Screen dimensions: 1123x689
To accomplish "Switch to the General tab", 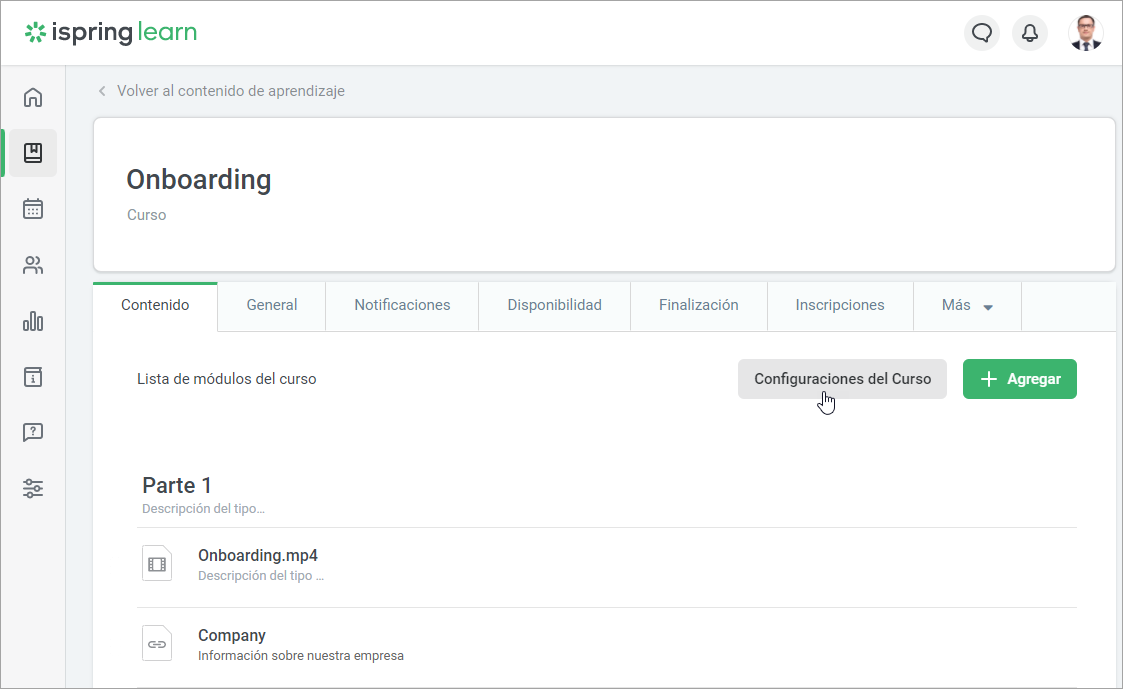I will pyautogui.click(x=272, y=306).
